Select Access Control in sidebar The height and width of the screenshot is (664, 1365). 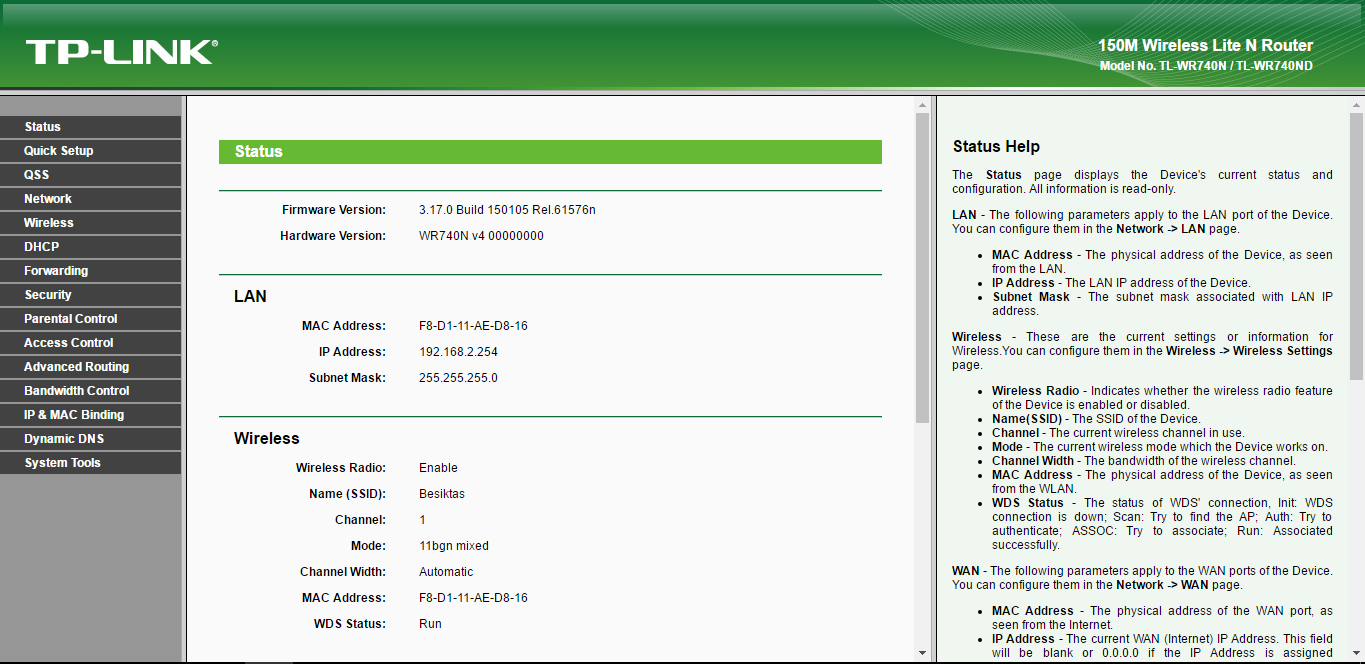pos(90,343)
